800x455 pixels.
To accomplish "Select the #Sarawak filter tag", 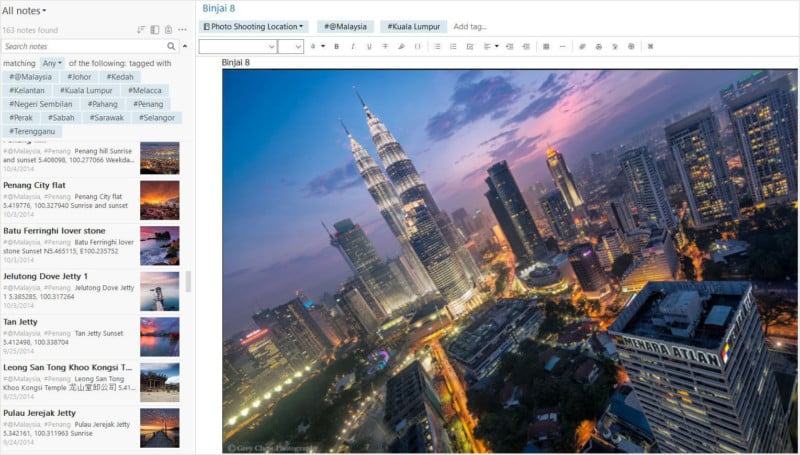I will click(107, 118).
